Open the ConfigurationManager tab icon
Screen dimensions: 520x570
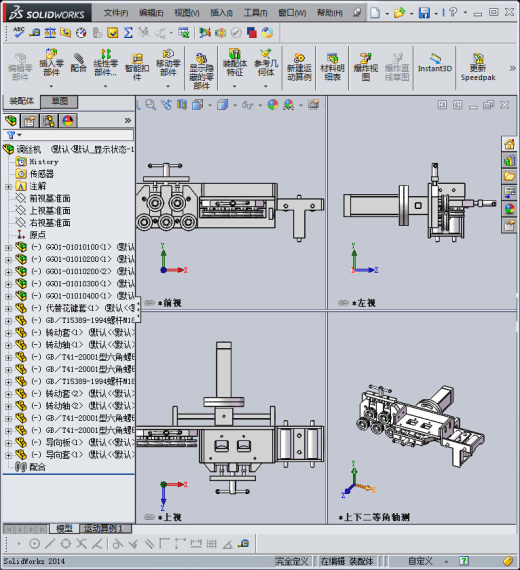[x=49, y=120]
